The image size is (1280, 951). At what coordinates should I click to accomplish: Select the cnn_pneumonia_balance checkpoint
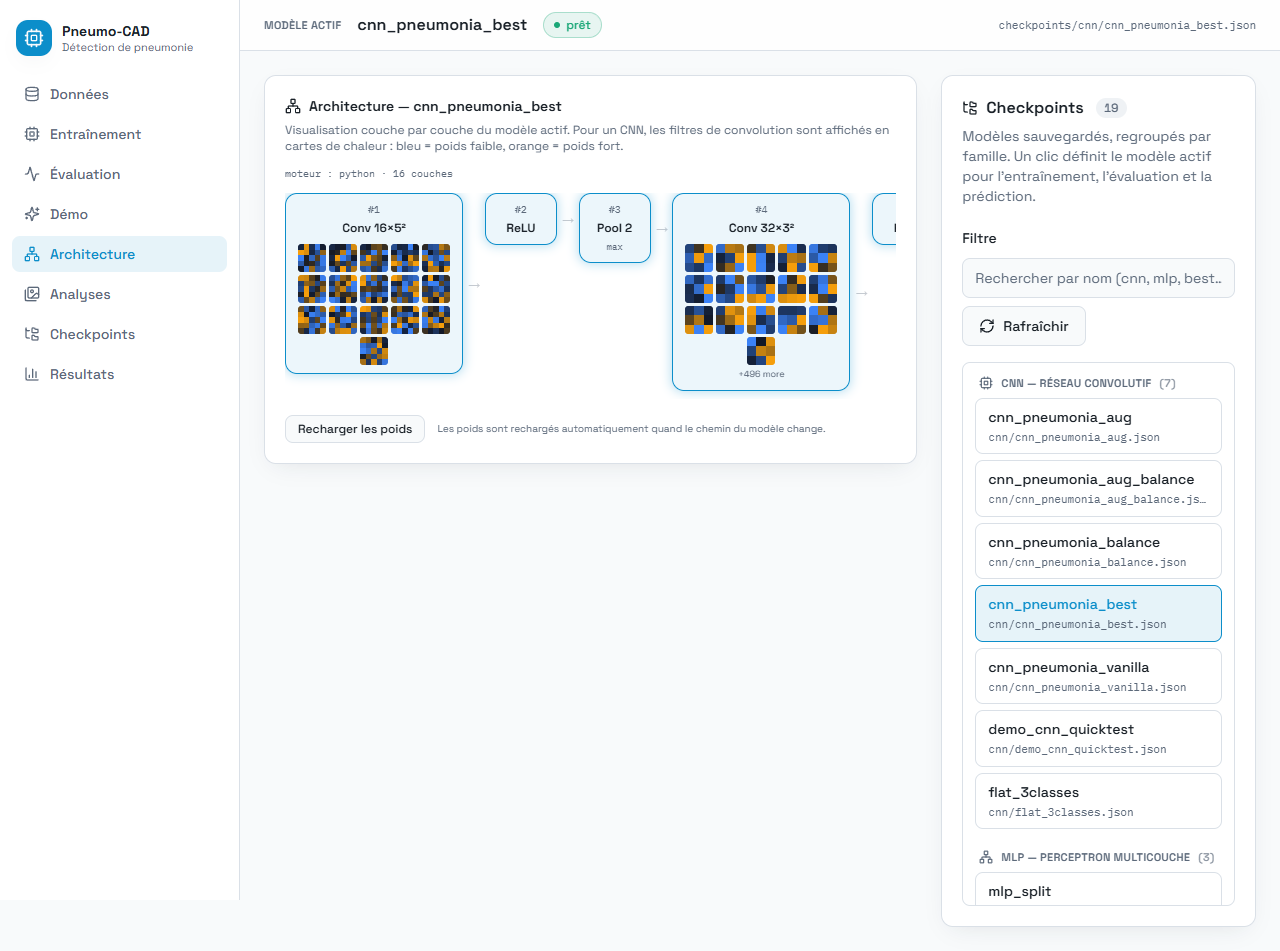tap(1098, 551)
